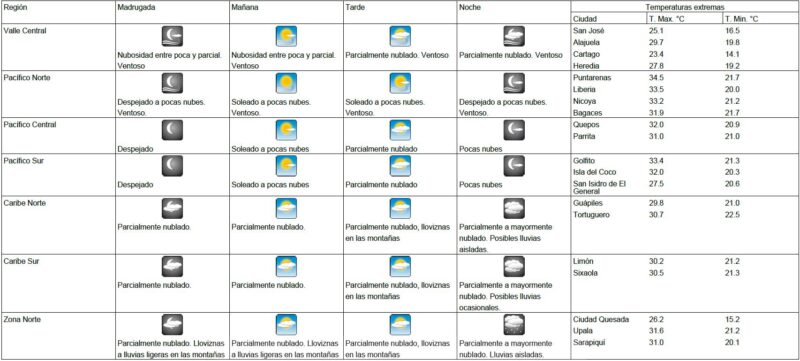Click Pacífico Central Tarde partly cloudy icon

coord(400,130)
